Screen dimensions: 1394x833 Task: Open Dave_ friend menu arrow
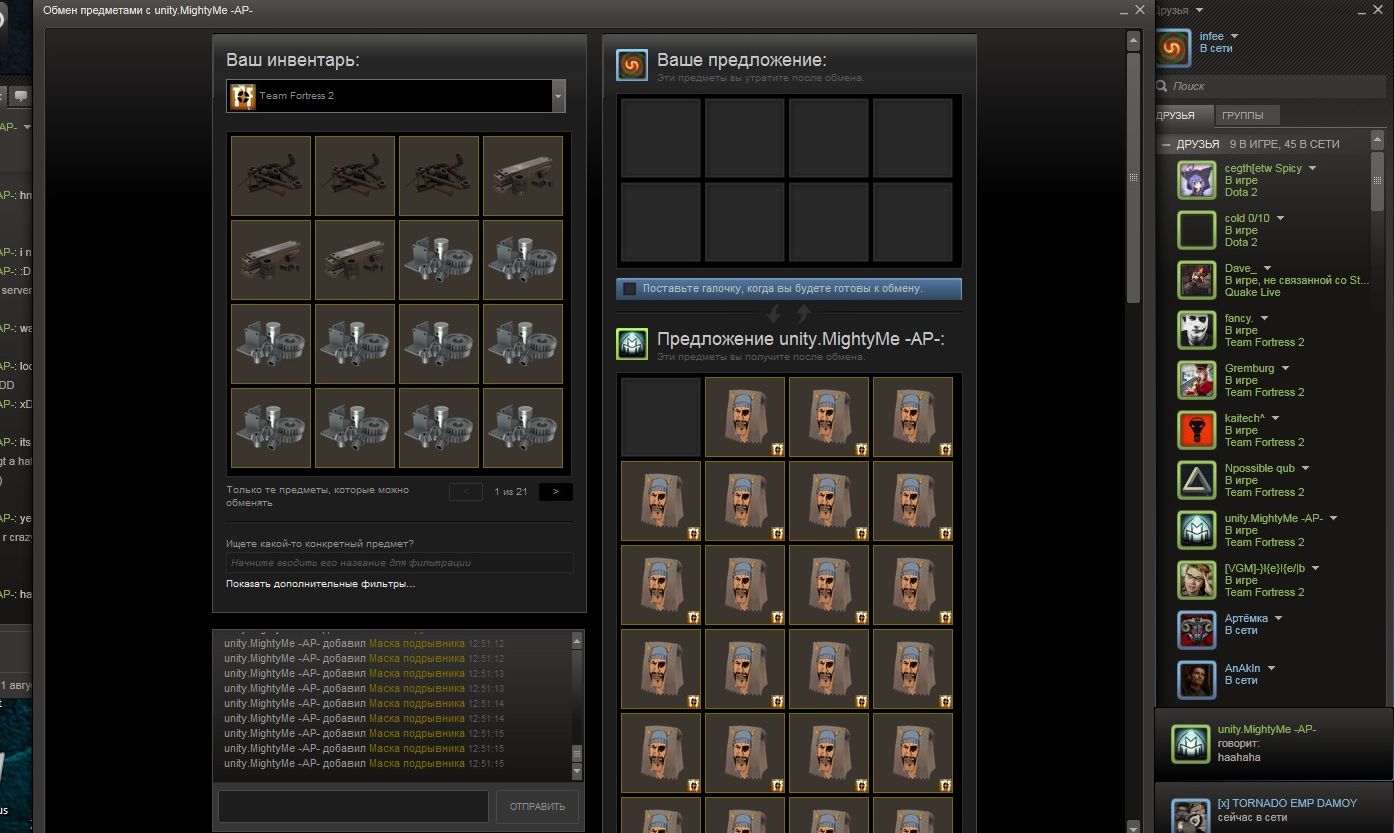click(x=1267, y=268)
